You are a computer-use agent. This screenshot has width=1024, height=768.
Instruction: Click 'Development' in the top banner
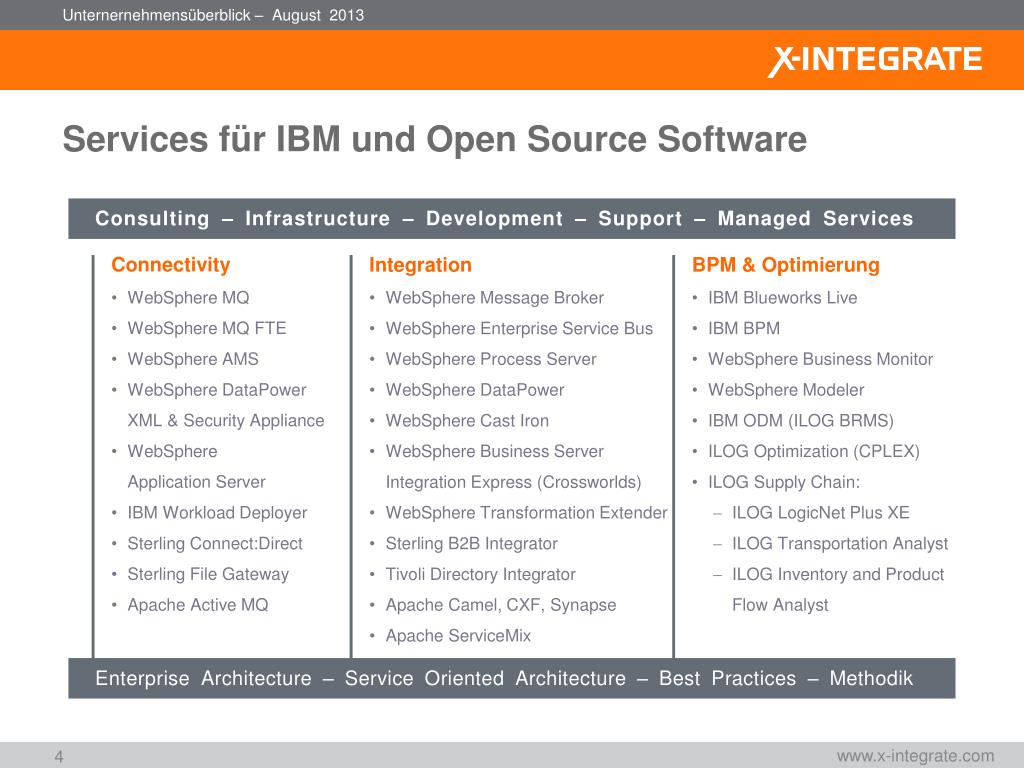click(494, 218)
